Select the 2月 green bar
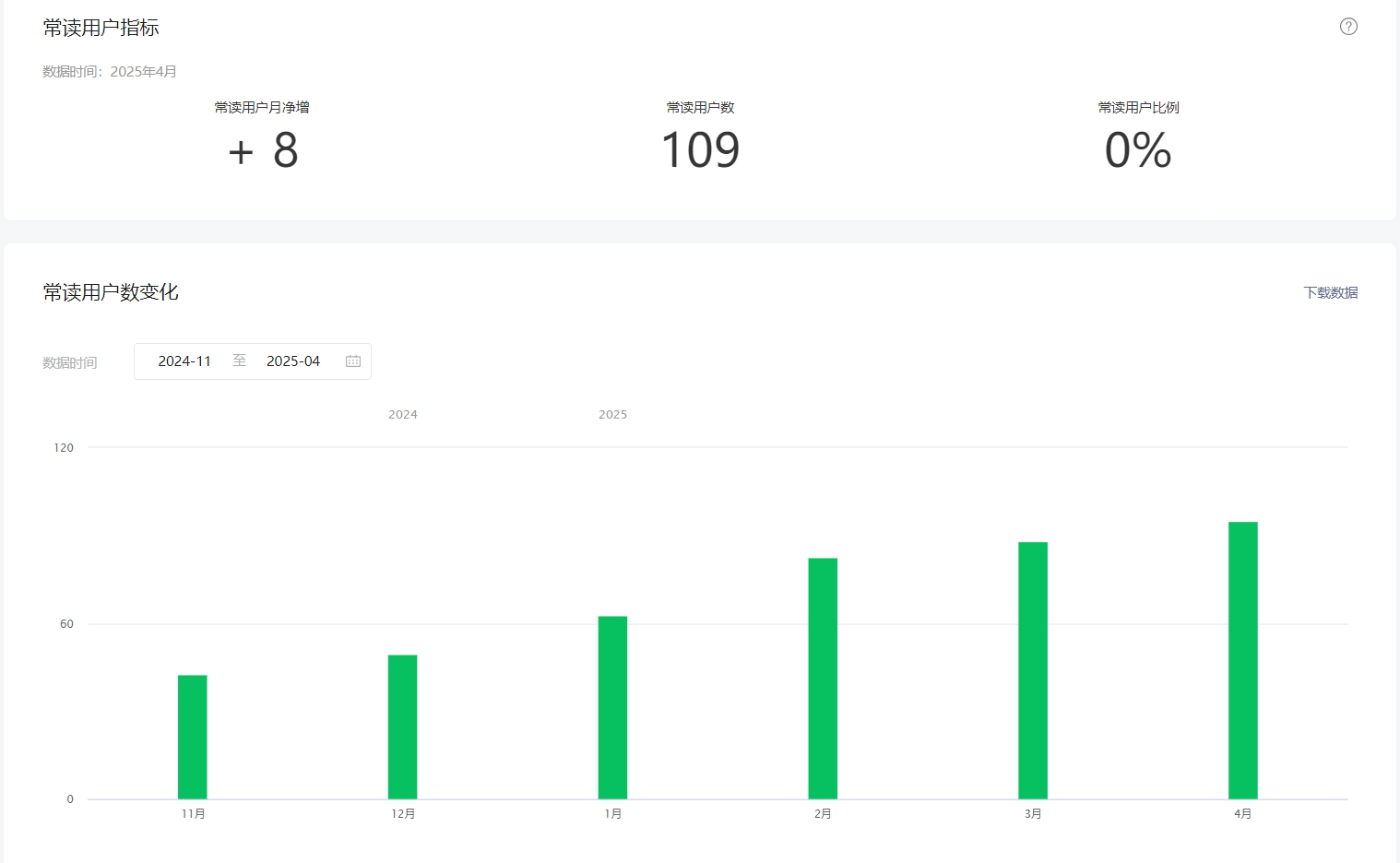 [x=824, y=679]
